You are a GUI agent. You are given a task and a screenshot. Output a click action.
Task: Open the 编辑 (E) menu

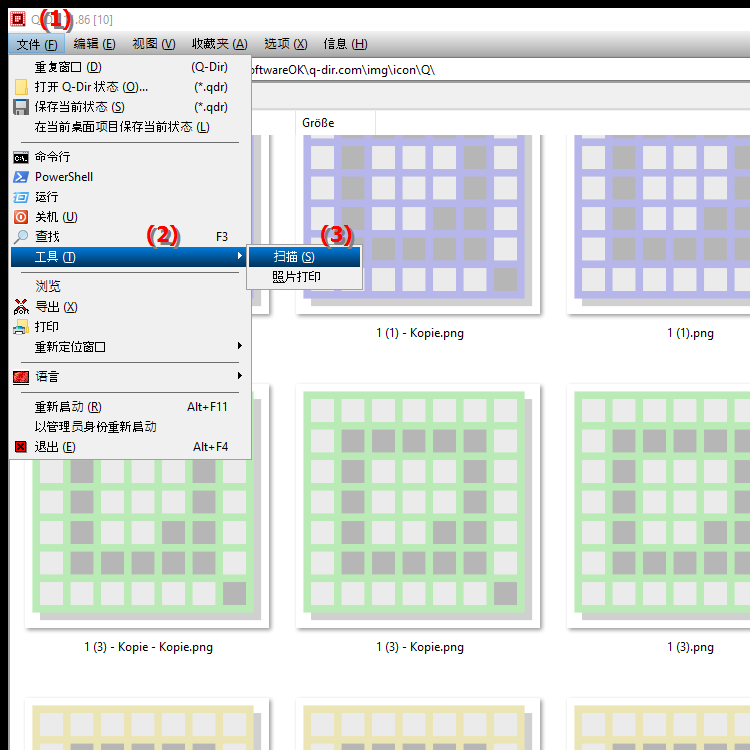(94, 44)
